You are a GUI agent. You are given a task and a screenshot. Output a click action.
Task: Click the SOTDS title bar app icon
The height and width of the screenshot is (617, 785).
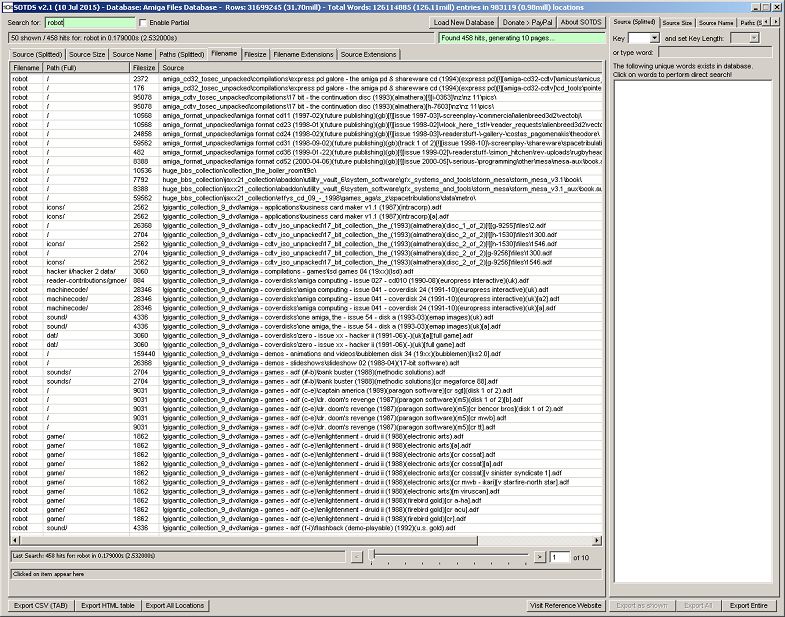coord(7,6)
